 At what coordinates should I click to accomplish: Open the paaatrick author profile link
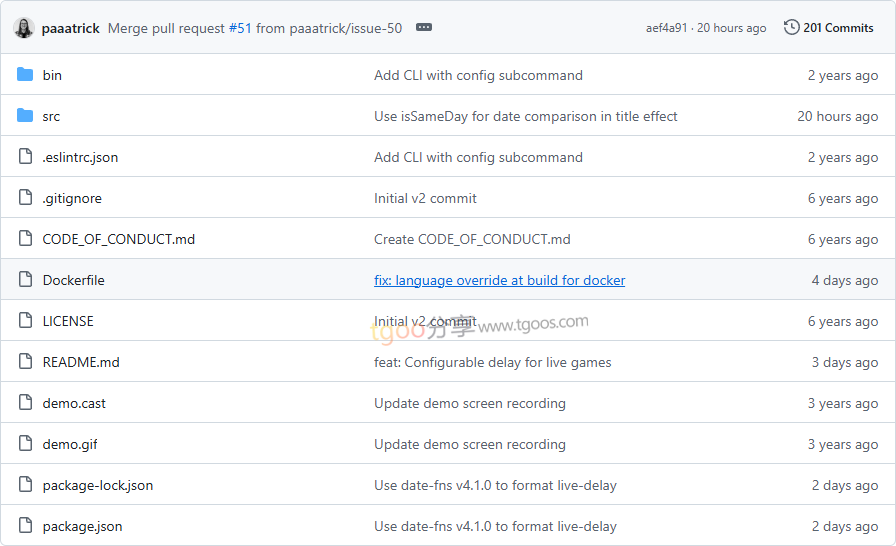(x=71, y=28)
